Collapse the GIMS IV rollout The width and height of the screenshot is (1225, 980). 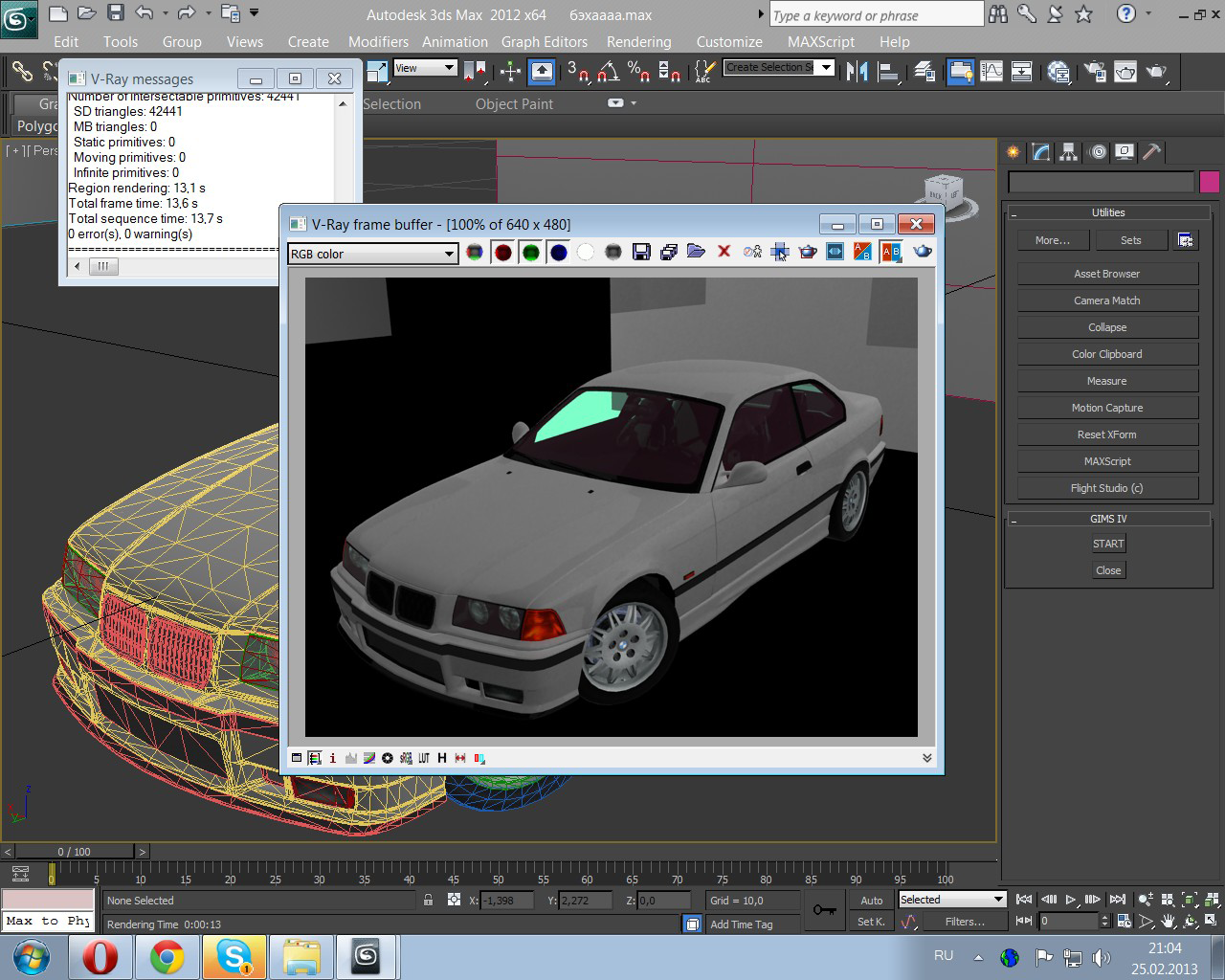(1107, 519)
